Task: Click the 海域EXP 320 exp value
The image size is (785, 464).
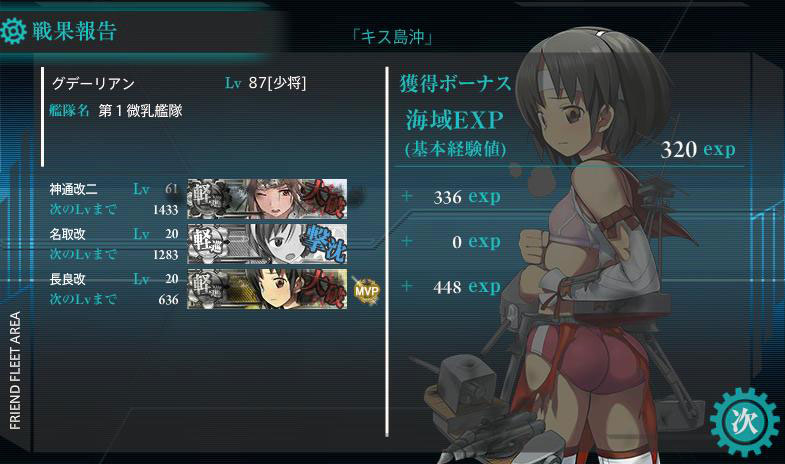Action: [x=698, y=149]
